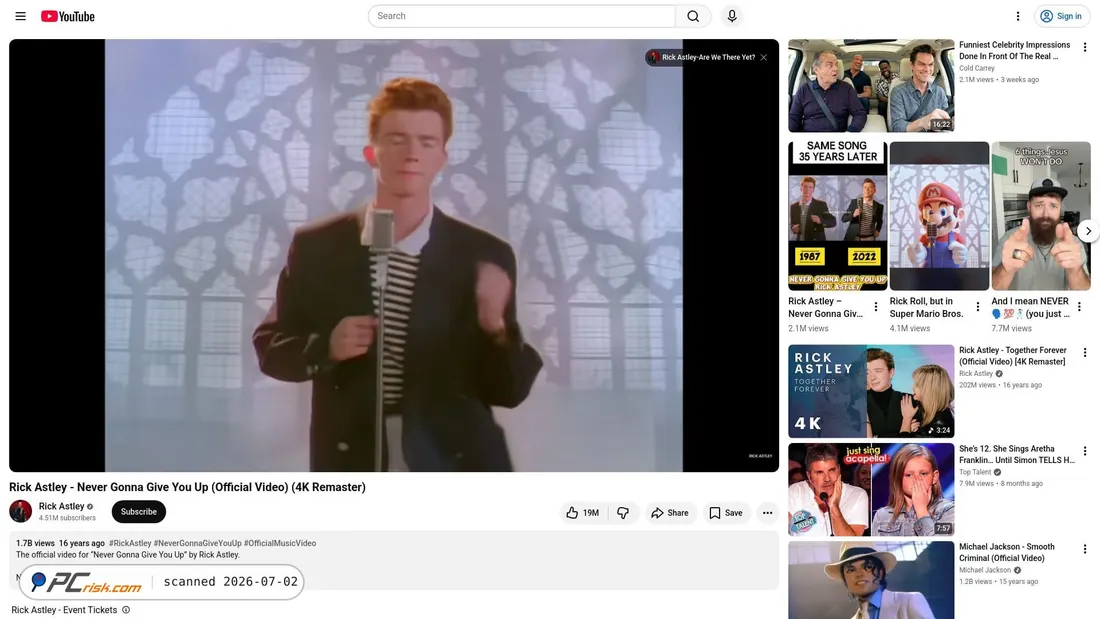Viewport: 1100px width, 619px height.
Task: Dismiss the 'Are We There Yet?' card
Action: (763, 58)
